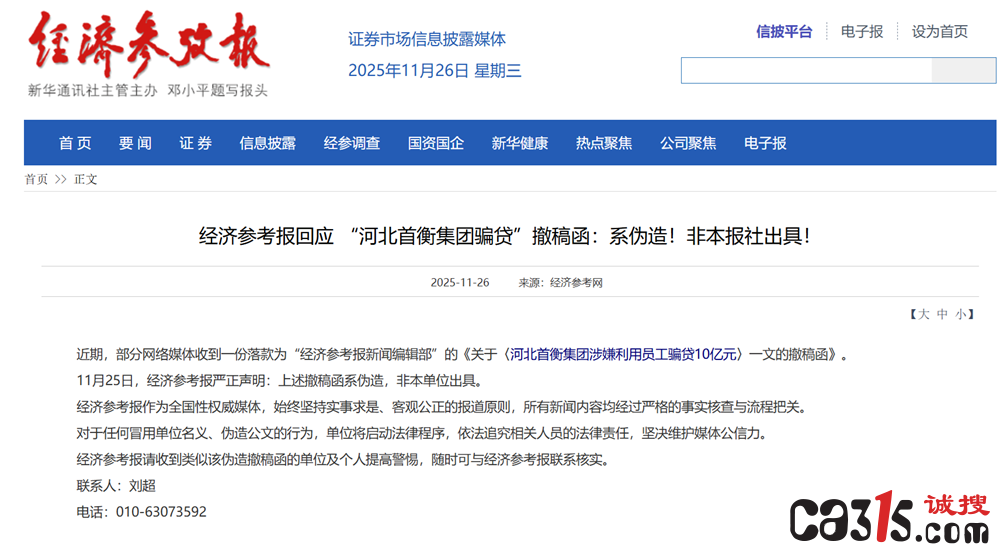Select 新华健康 in the navigation bar

point(520,143)
